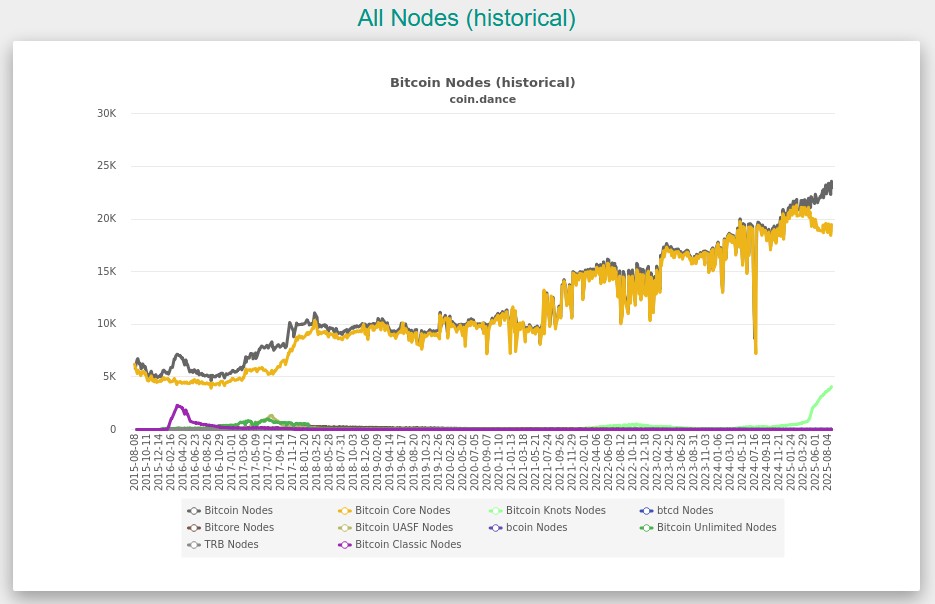Toggle bcoin Nodes legend entry
The height and width of the screenshot is (604, 935).
click(x=528, y=528)
